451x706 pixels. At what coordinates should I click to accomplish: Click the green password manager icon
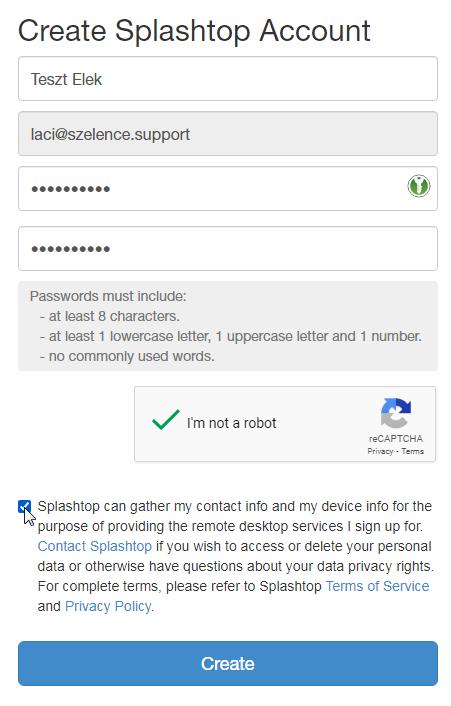click(x=419, y=186)
